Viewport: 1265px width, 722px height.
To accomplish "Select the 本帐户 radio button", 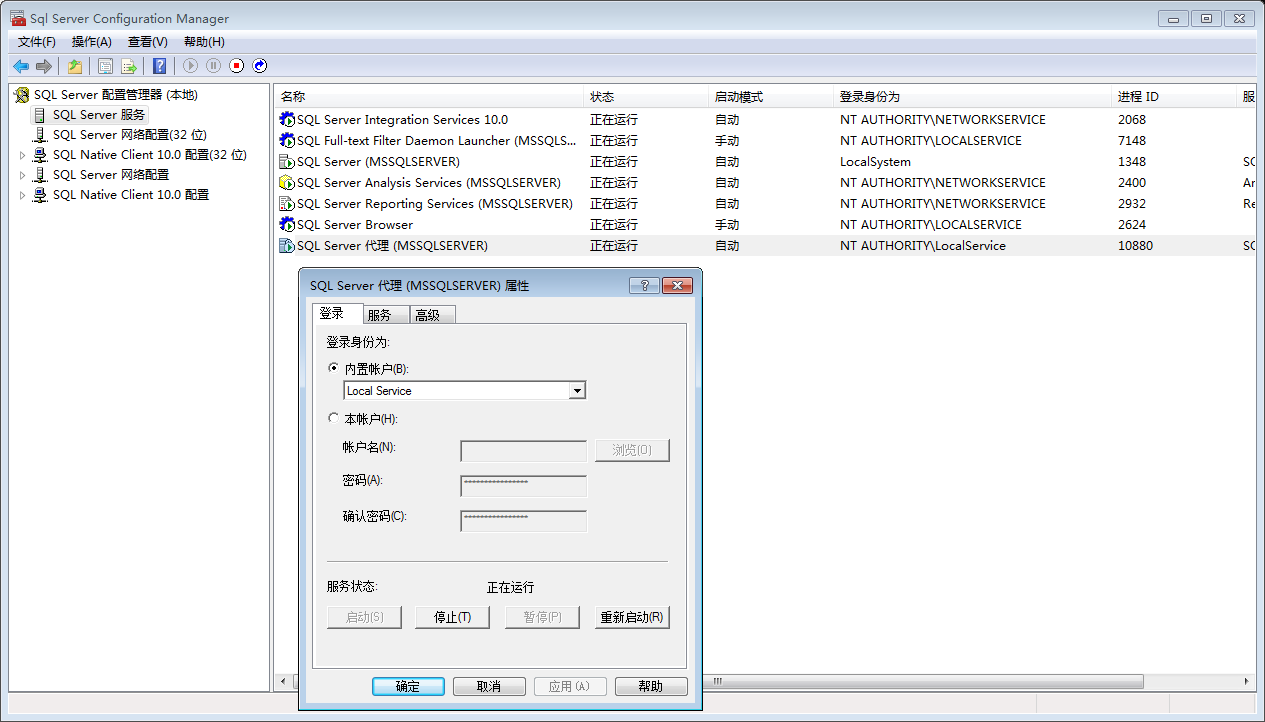I will tap(334, 419).
